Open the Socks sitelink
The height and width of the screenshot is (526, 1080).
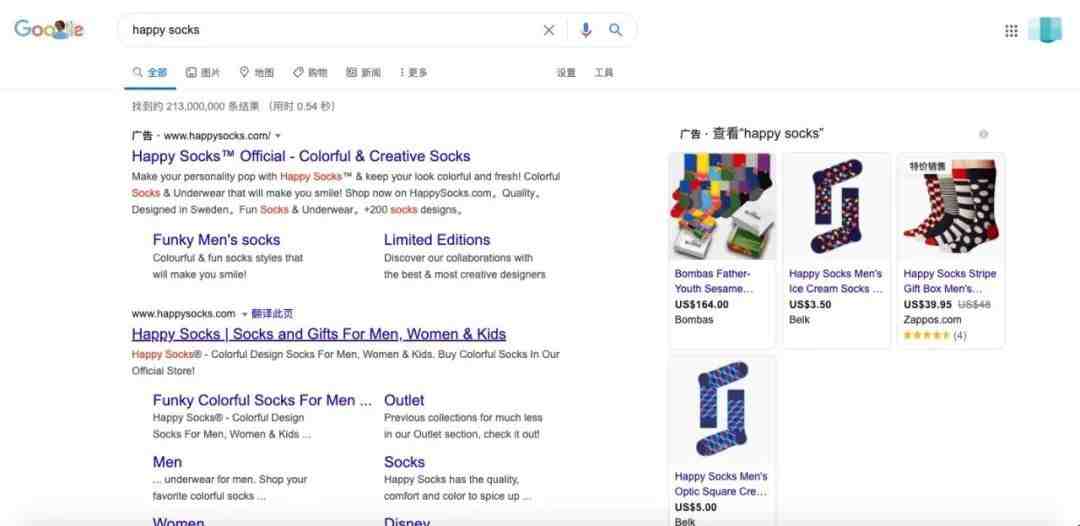[x=404, y=462]
